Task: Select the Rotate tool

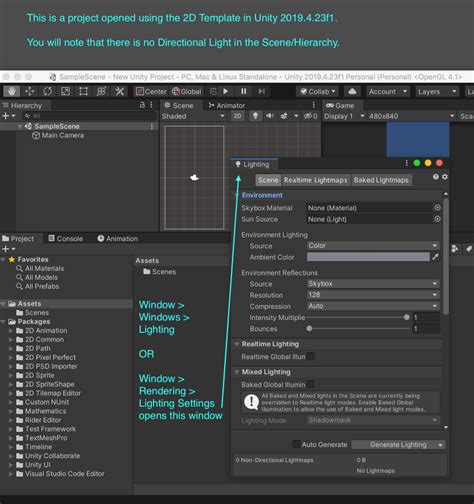Action: pyautogui.click(x=48, y=91)
